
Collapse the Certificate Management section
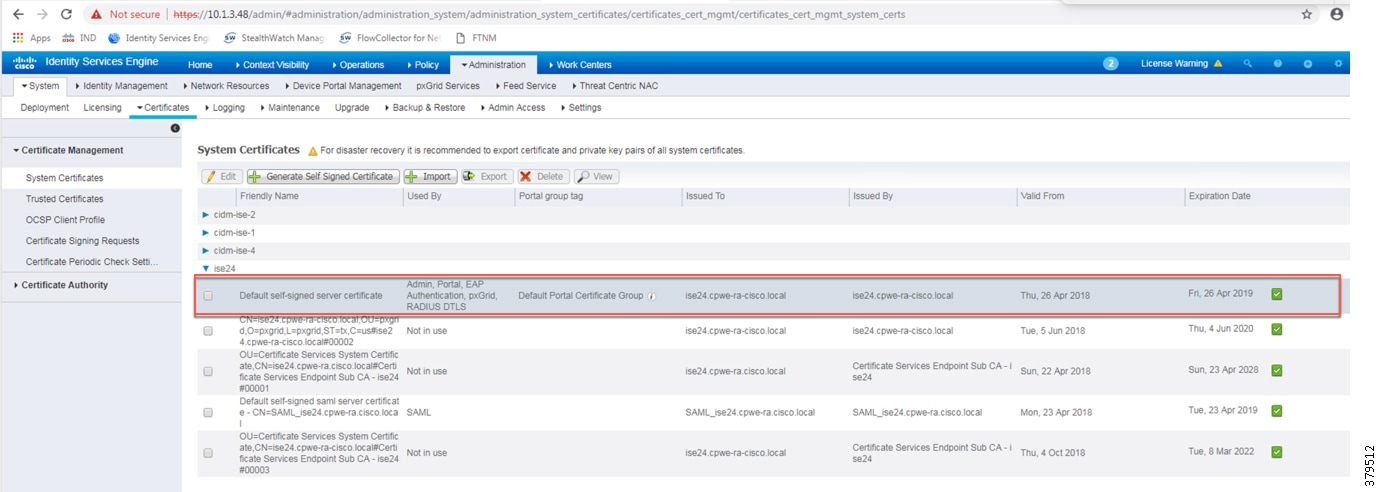[x=67, y=151]
